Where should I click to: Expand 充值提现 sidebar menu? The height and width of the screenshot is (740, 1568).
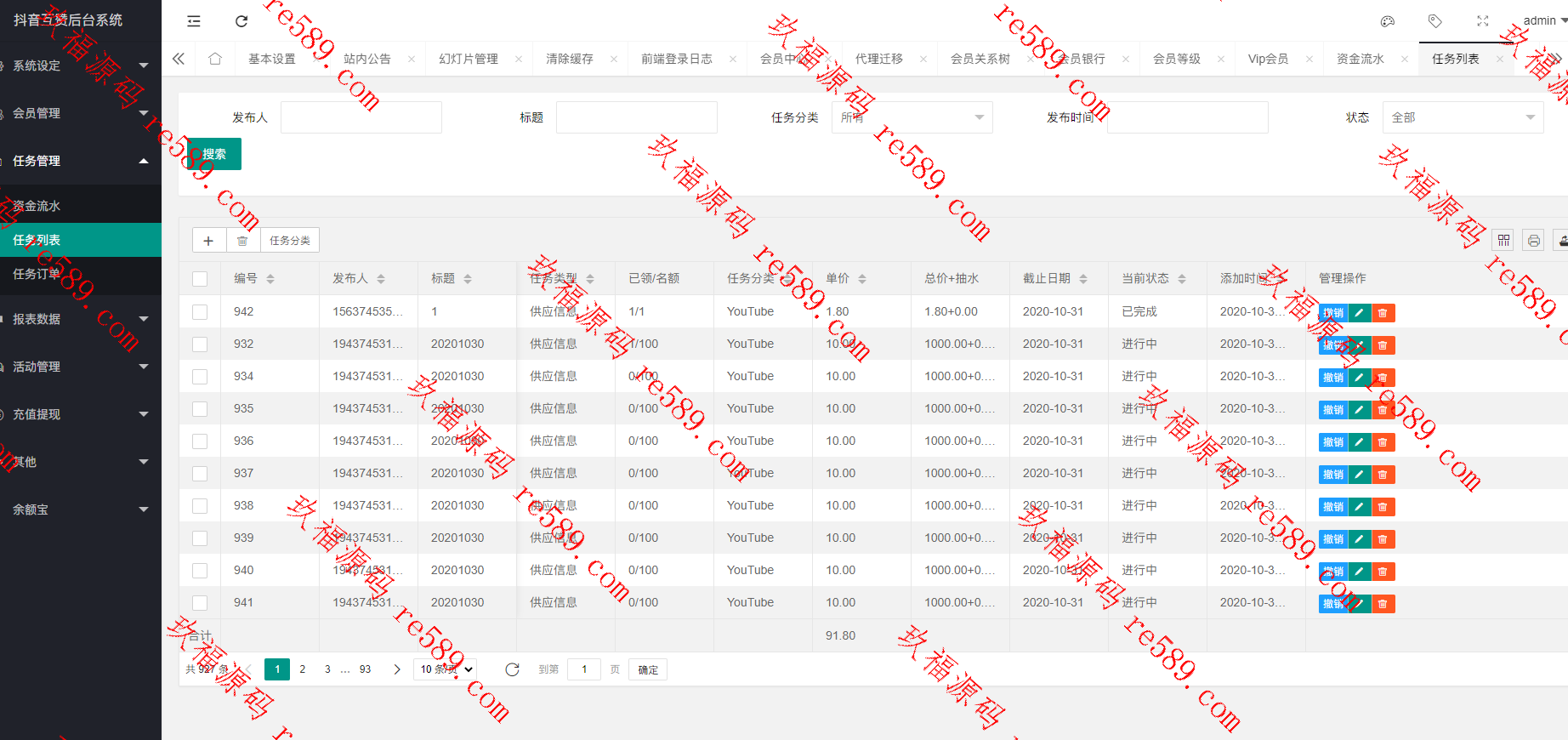(x=81, y=414)
